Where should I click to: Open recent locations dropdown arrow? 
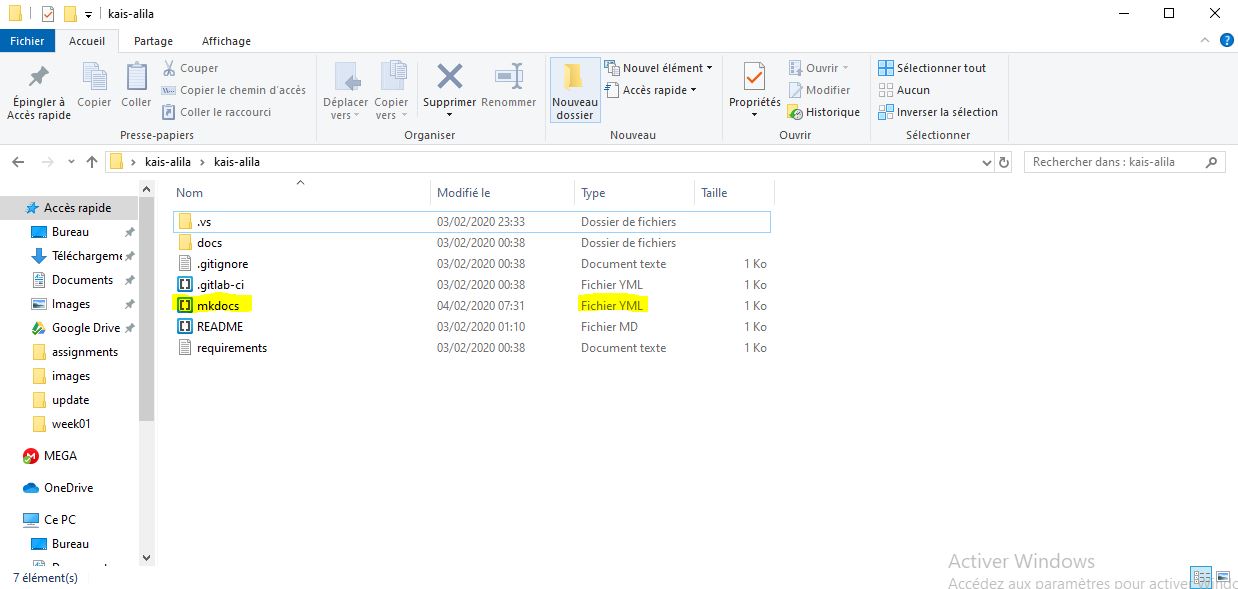point(70,161)
